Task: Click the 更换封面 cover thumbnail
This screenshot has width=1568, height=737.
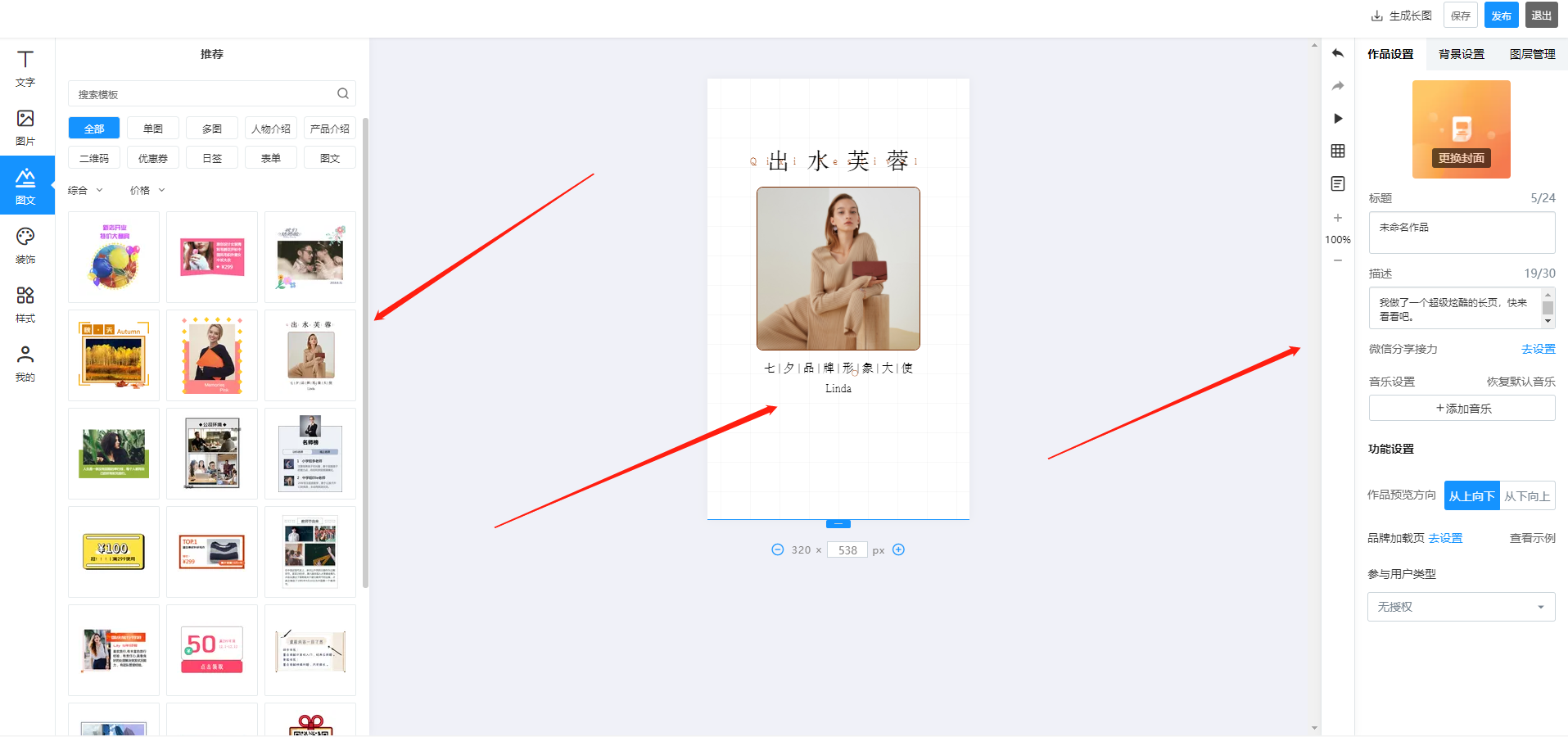Action: [x=1462, y=129]
